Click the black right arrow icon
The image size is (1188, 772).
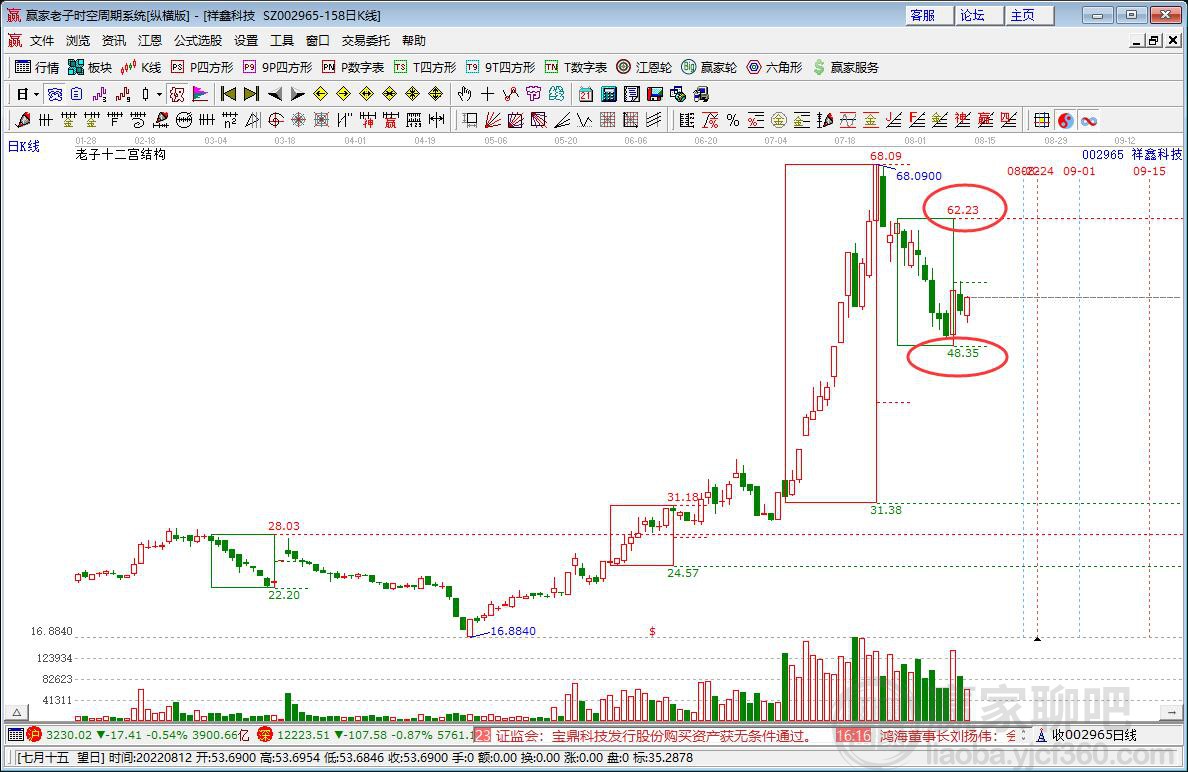pyautogui.click(x=298, y=94)
